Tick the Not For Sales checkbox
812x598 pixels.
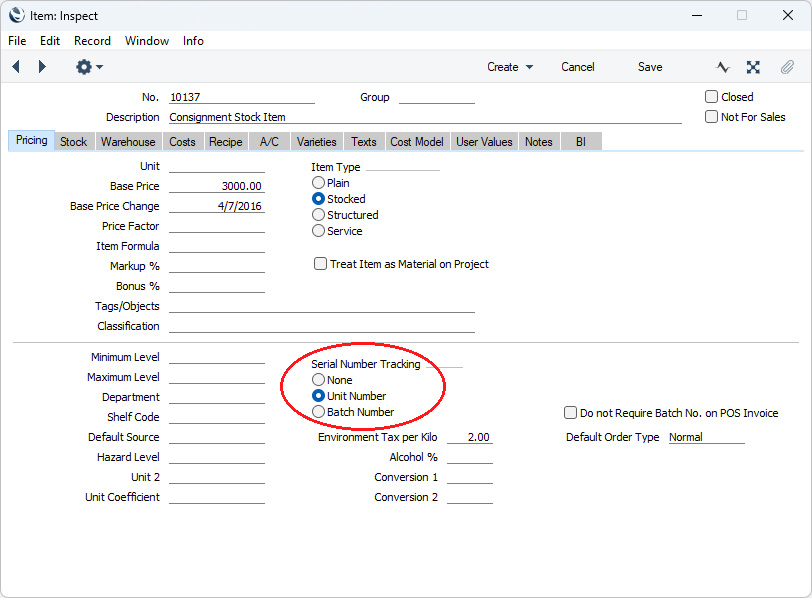712,117
